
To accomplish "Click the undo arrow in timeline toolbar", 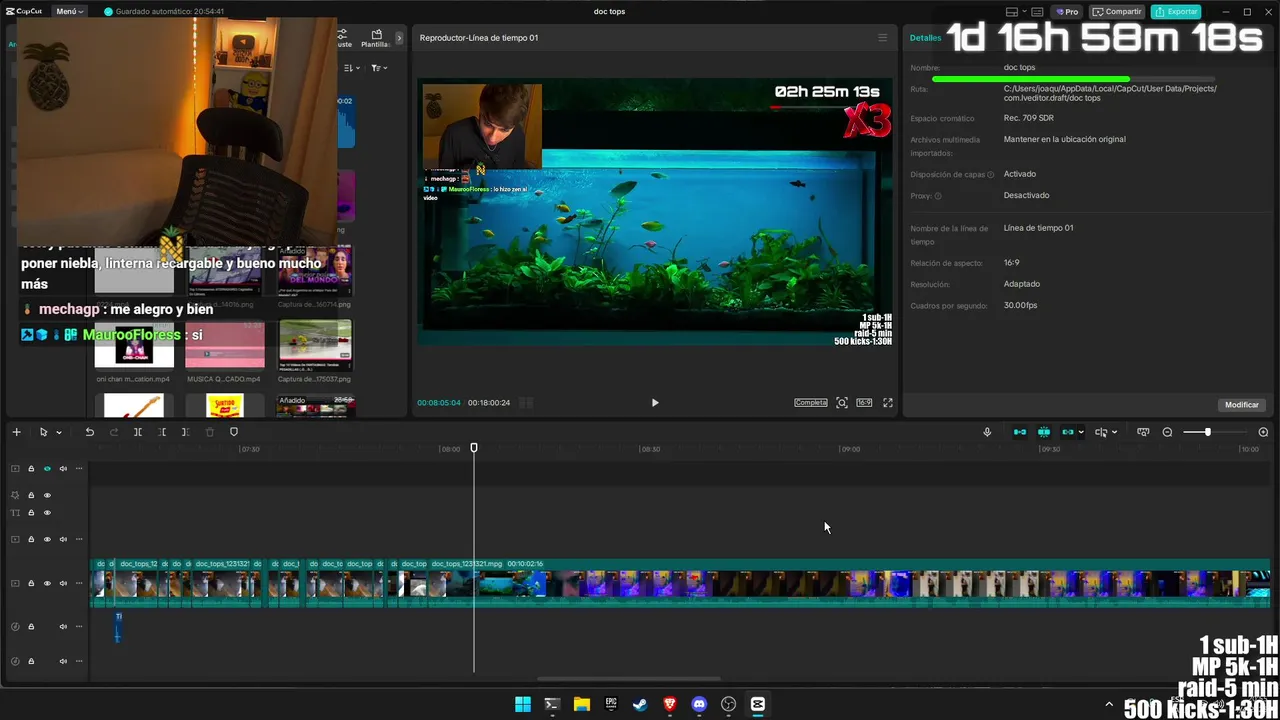I will pos(89,432).
